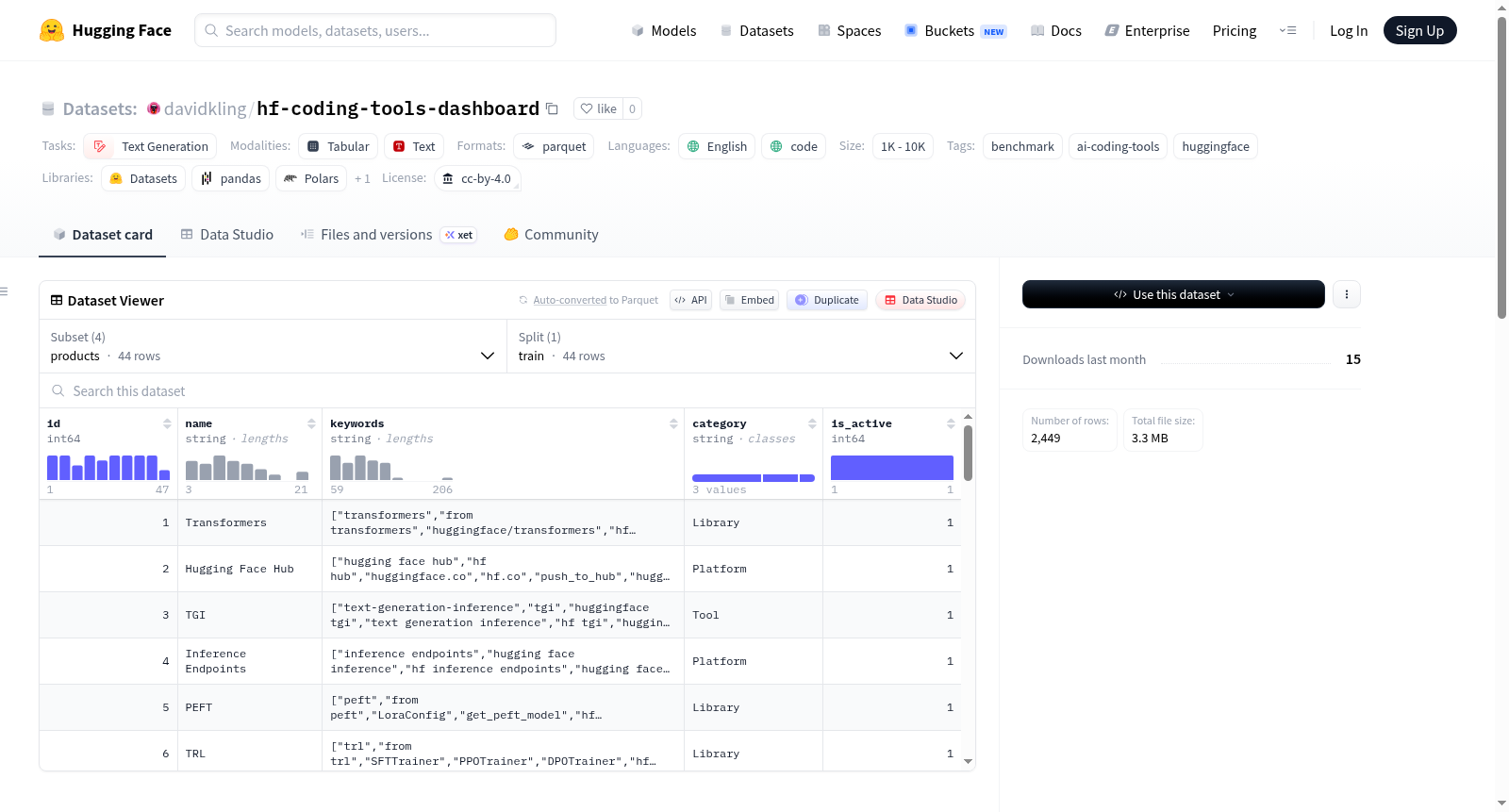Viewport: 1509px width, 812px height.
Task: Click the code language tag
Action: pyautogui.click(x=794, y=146)
